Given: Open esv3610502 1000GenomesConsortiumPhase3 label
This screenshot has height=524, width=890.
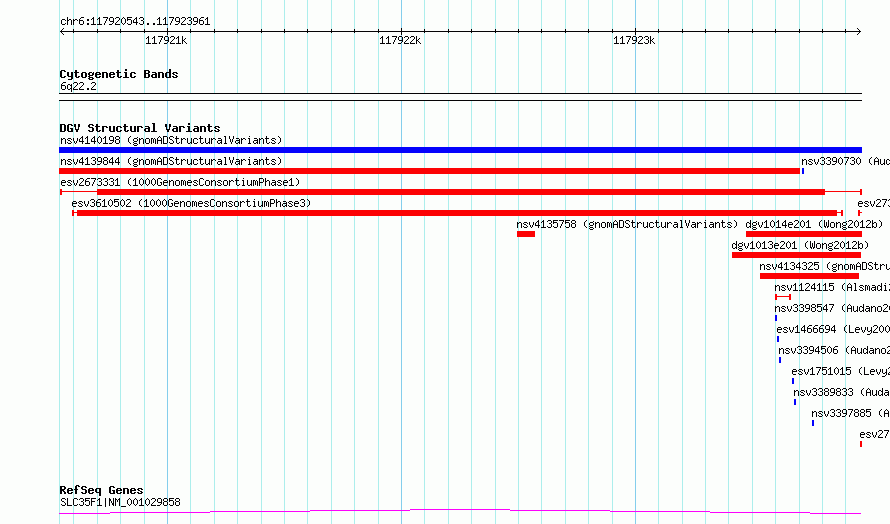Looking at the screenshot, I should [x=191, y=203].
